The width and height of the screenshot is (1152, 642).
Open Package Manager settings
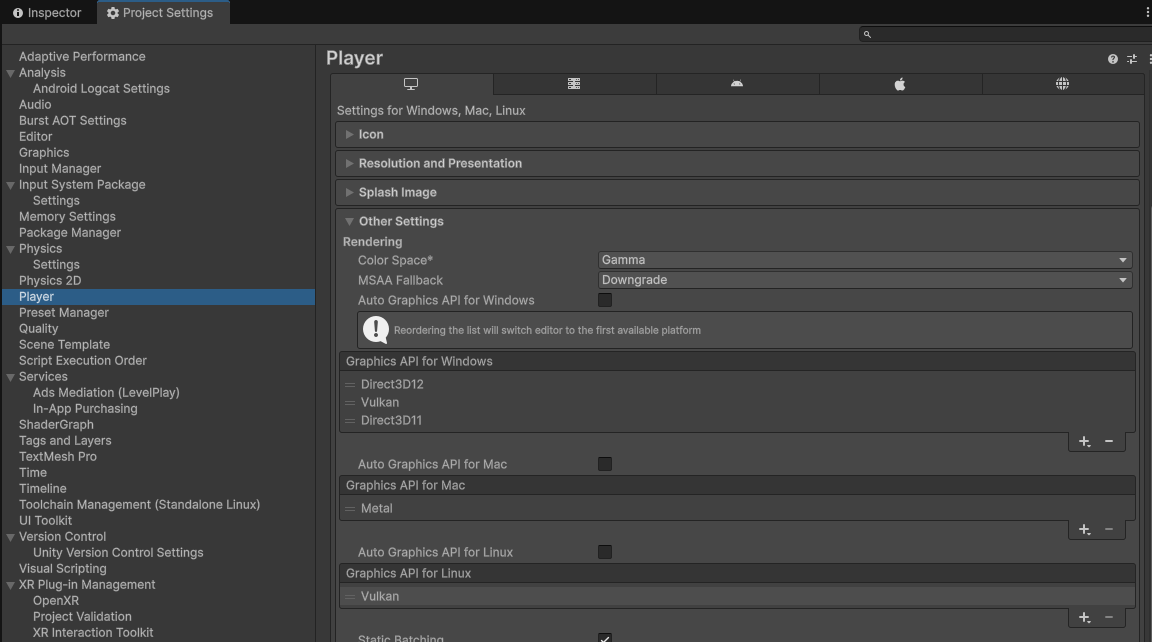point(70,233)
